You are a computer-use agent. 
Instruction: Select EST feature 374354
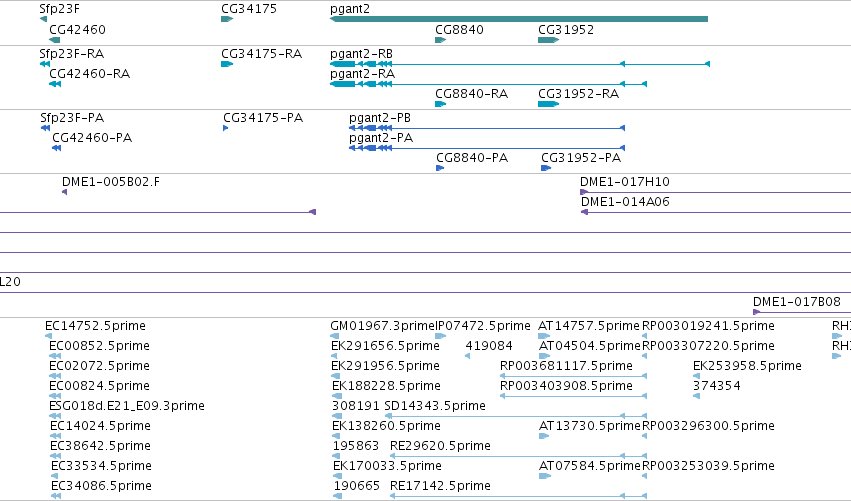pyautogui.click(x=696, y=396)
